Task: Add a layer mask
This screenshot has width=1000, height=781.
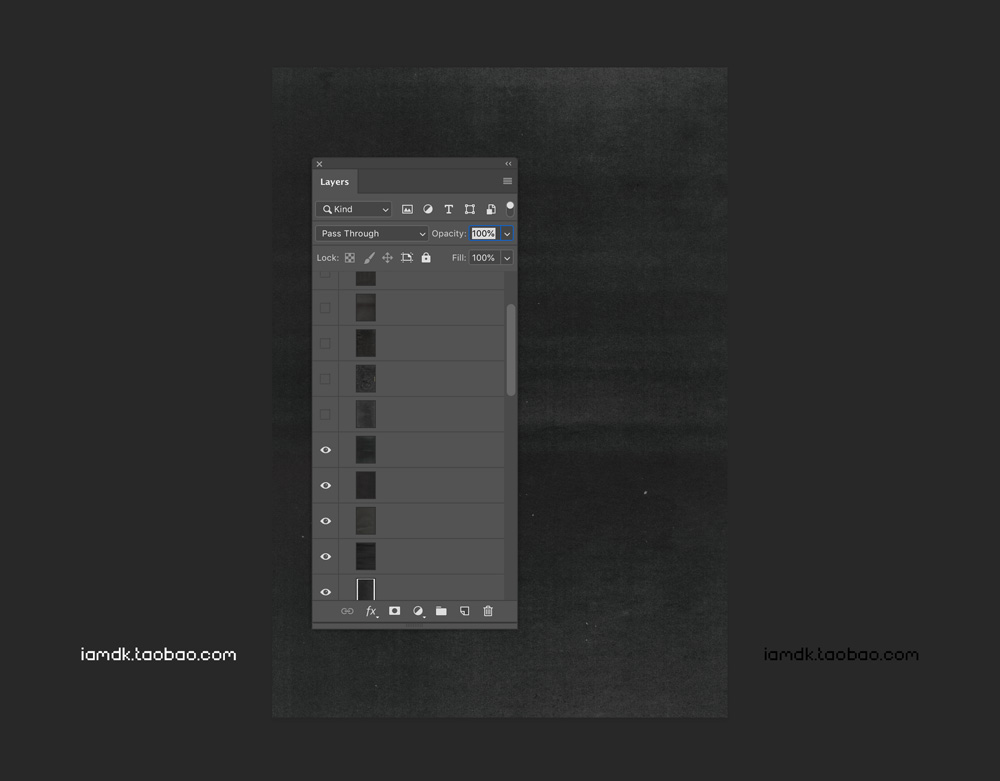Action: [394, 611]
